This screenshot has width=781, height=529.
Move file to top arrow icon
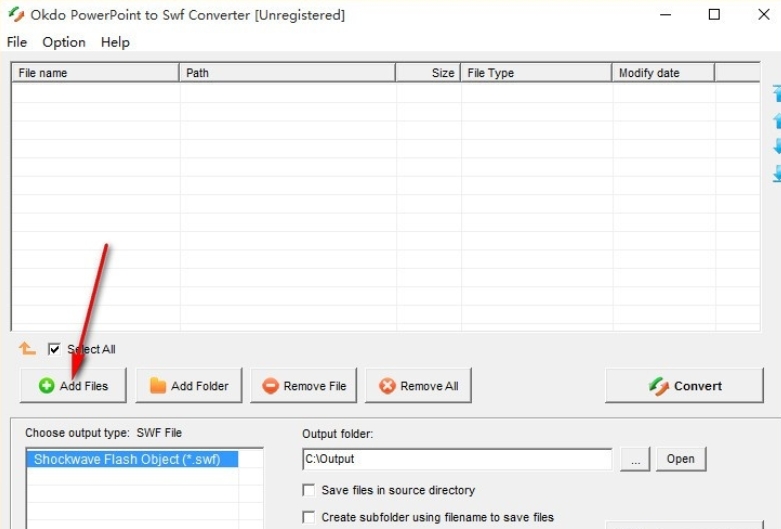(x=777, y=93)
